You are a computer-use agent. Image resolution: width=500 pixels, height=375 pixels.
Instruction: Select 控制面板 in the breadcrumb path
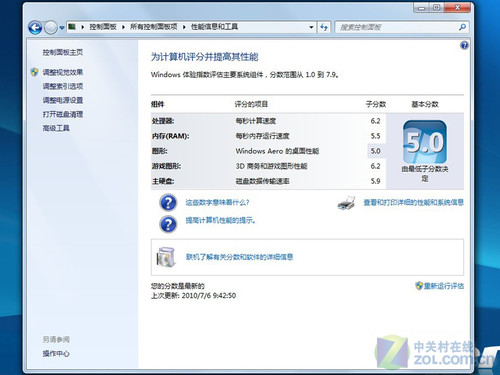tap(103, 27)
